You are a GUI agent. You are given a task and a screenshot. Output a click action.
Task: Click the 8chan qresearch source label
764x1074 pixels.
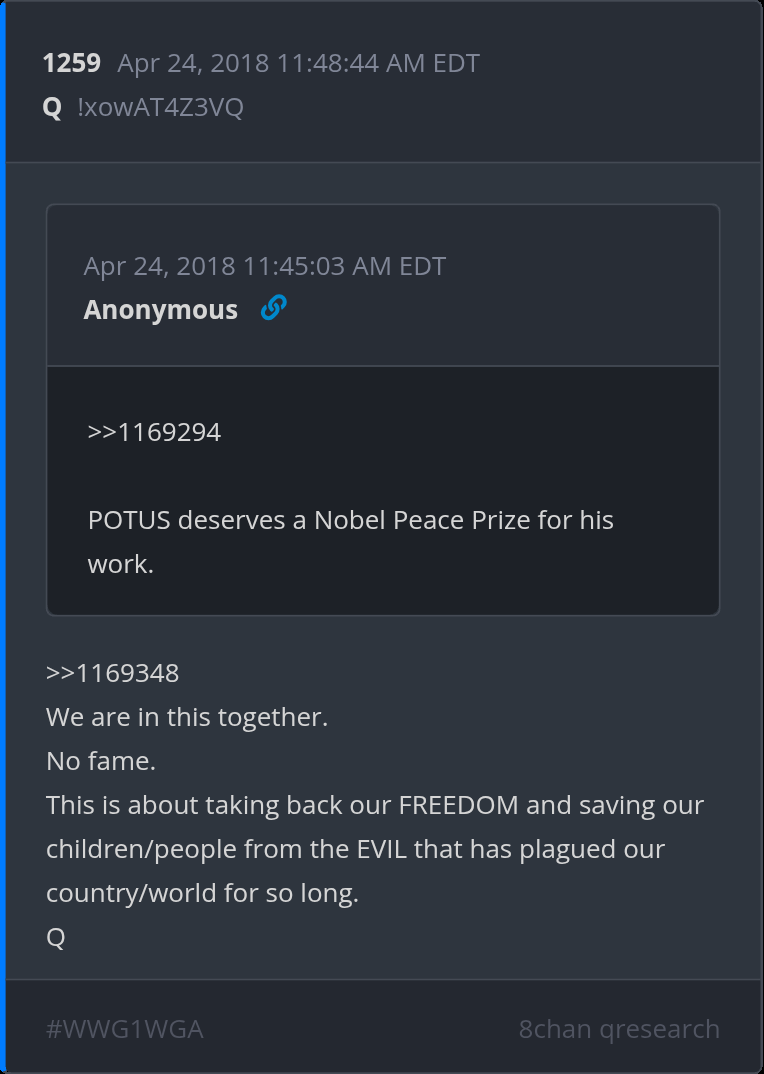(x=619, y=1029)
